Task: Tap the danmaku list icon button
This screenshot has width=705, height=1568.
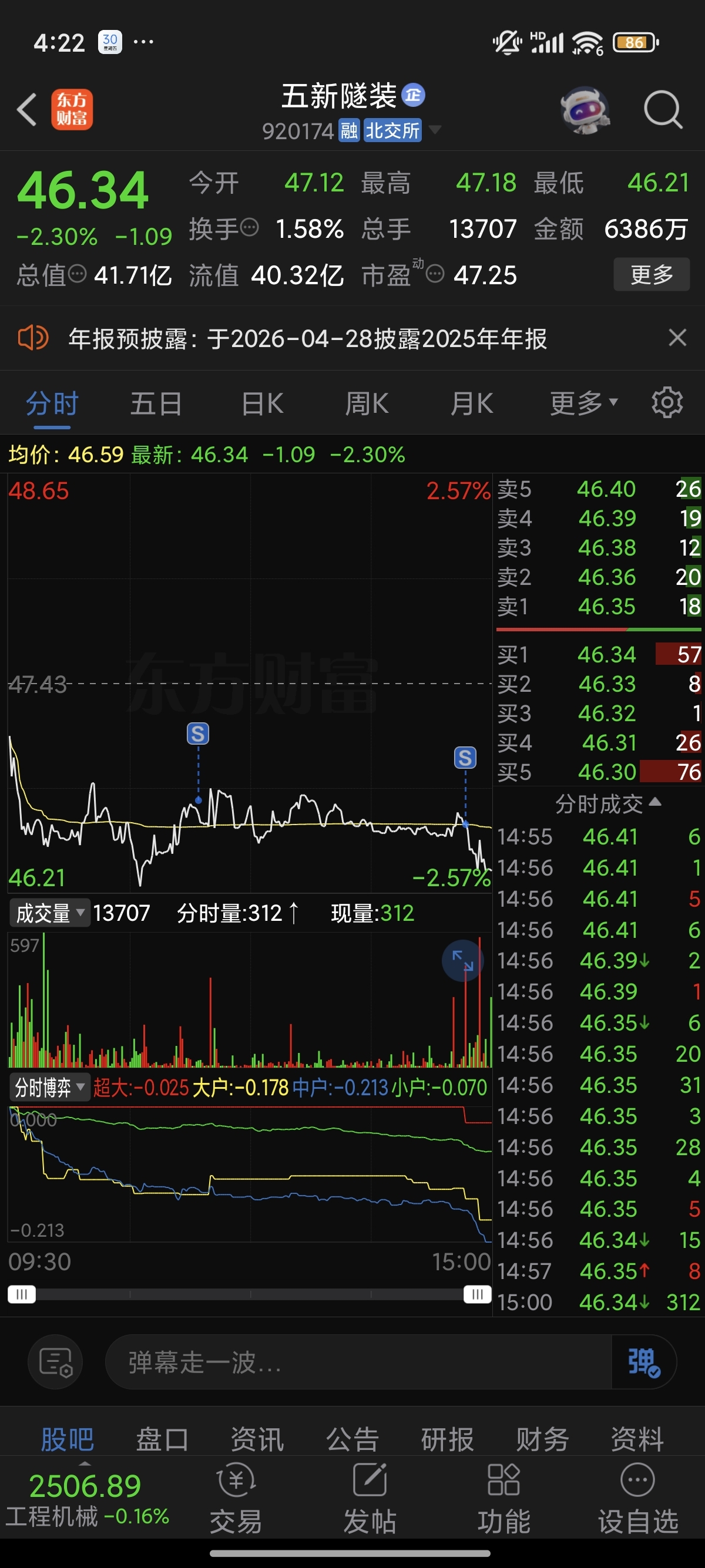Action: (x=56, y=1362)
